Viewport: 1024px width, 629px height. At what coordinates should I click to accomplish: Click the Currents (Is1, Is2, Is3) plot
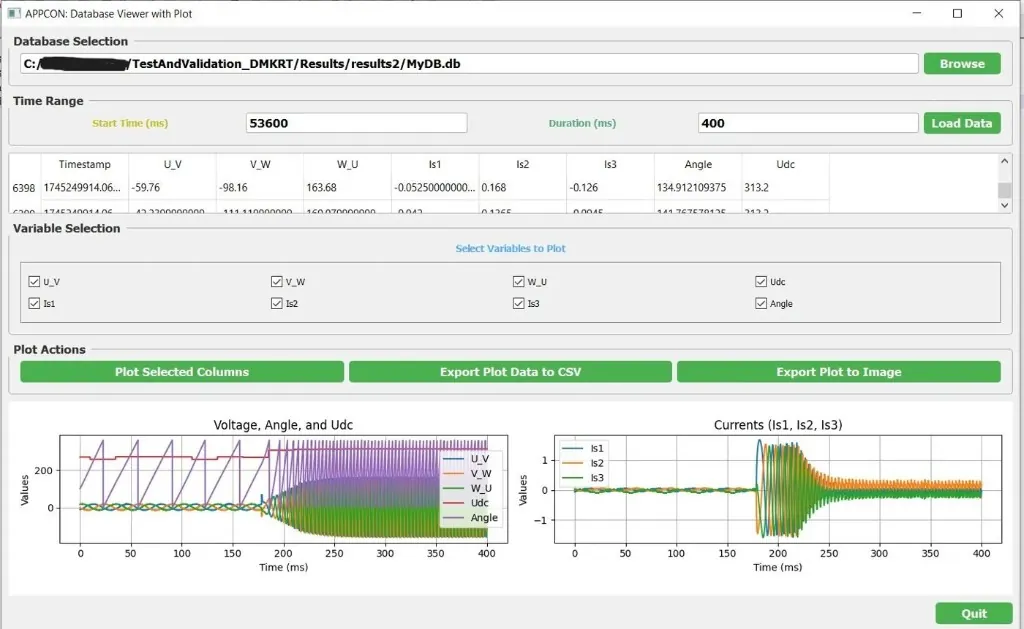point(778,489)
